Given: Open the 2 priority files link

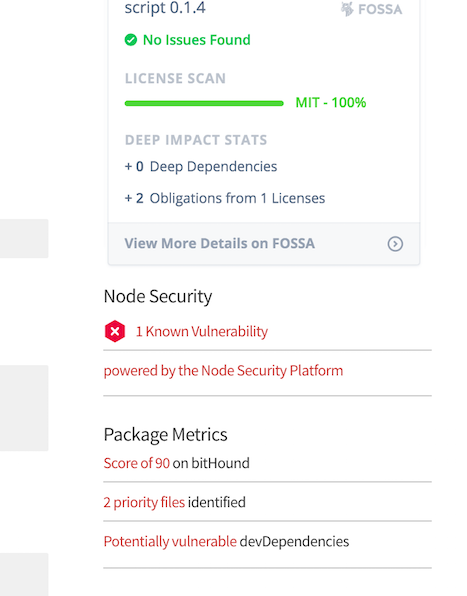Looking at the screenshot, I should (x=144, y=502).
